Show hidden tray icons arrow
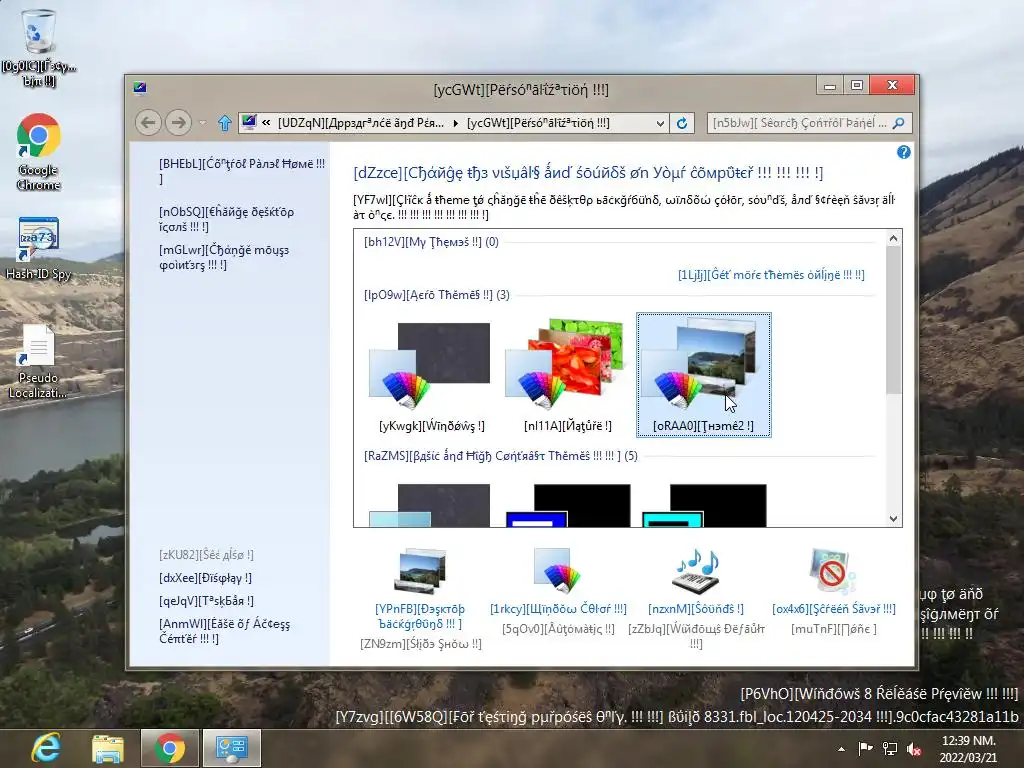The width and height of the screenshot is (1024, 768). tap(841, 749)
